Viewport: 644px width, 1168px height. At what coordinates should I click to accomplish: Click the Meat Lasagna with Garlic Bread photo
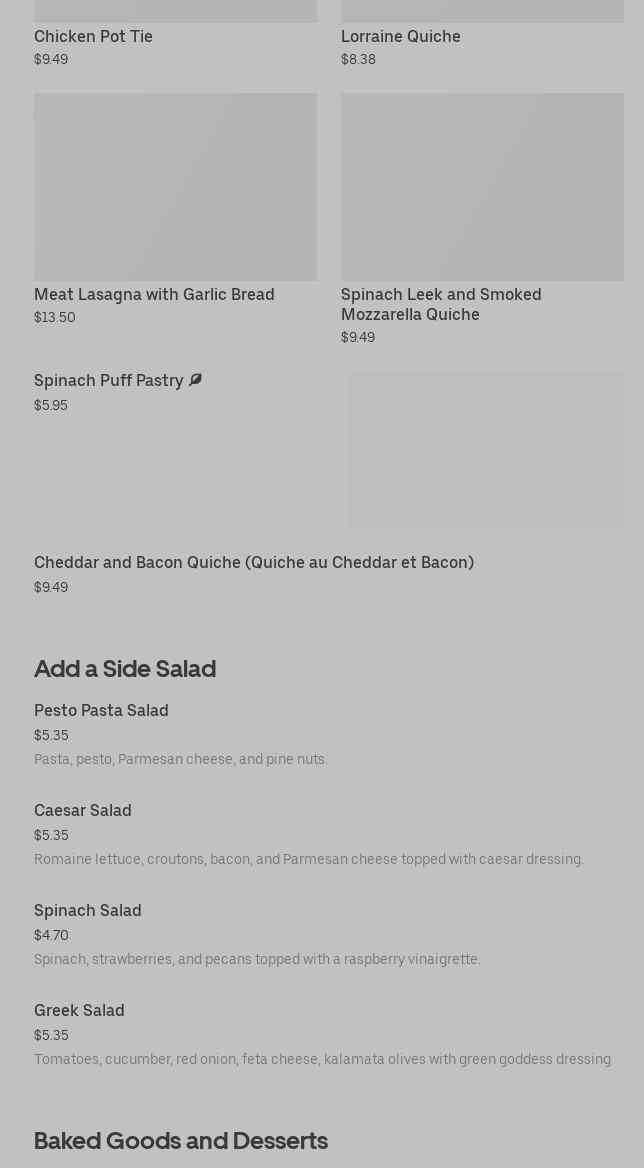click(x=175, y=187)
